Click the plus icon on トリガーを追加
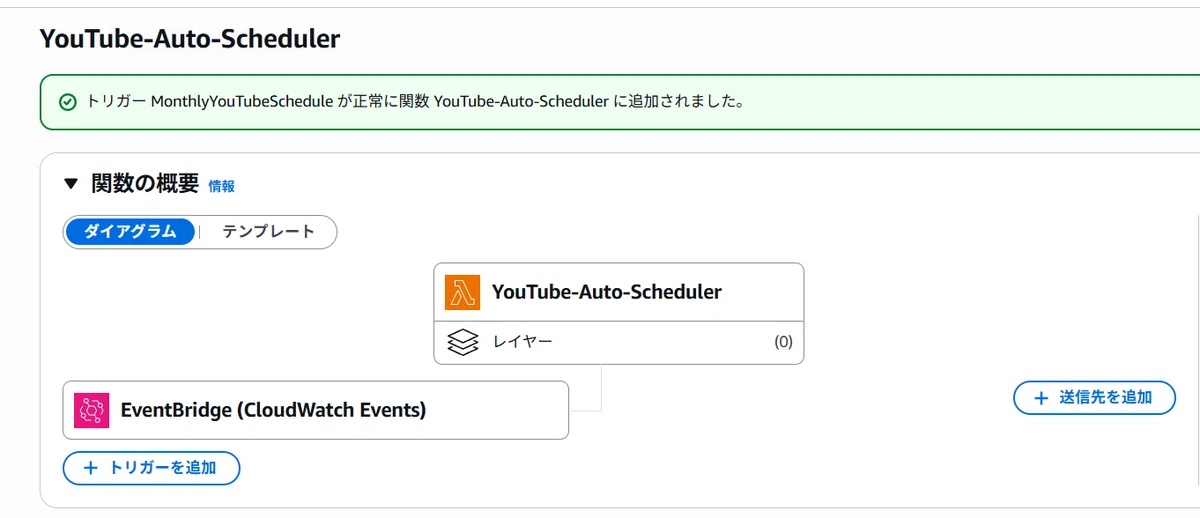 coord(91,468)
